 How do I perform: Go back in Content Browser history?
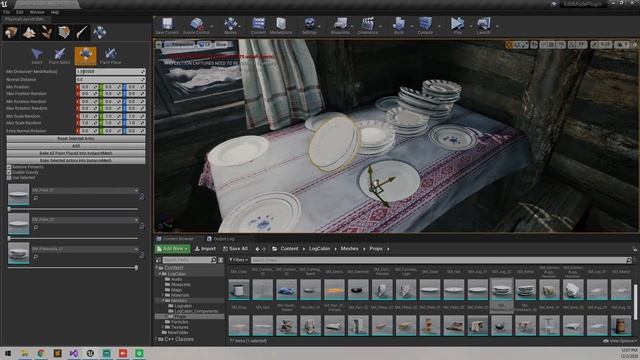click(x=257, y=249)
